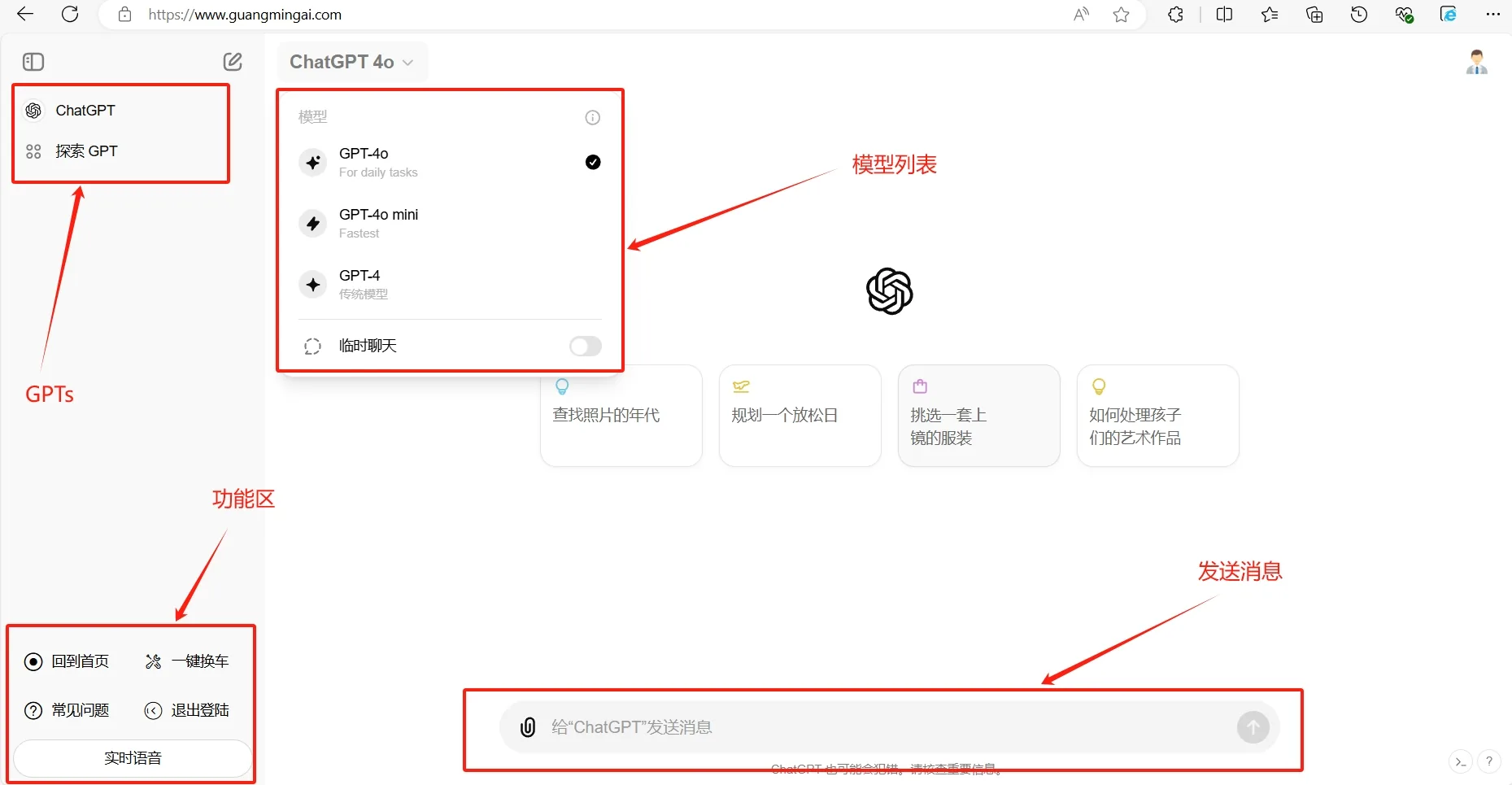Click the paperclip attach file icon

(528, 726)
